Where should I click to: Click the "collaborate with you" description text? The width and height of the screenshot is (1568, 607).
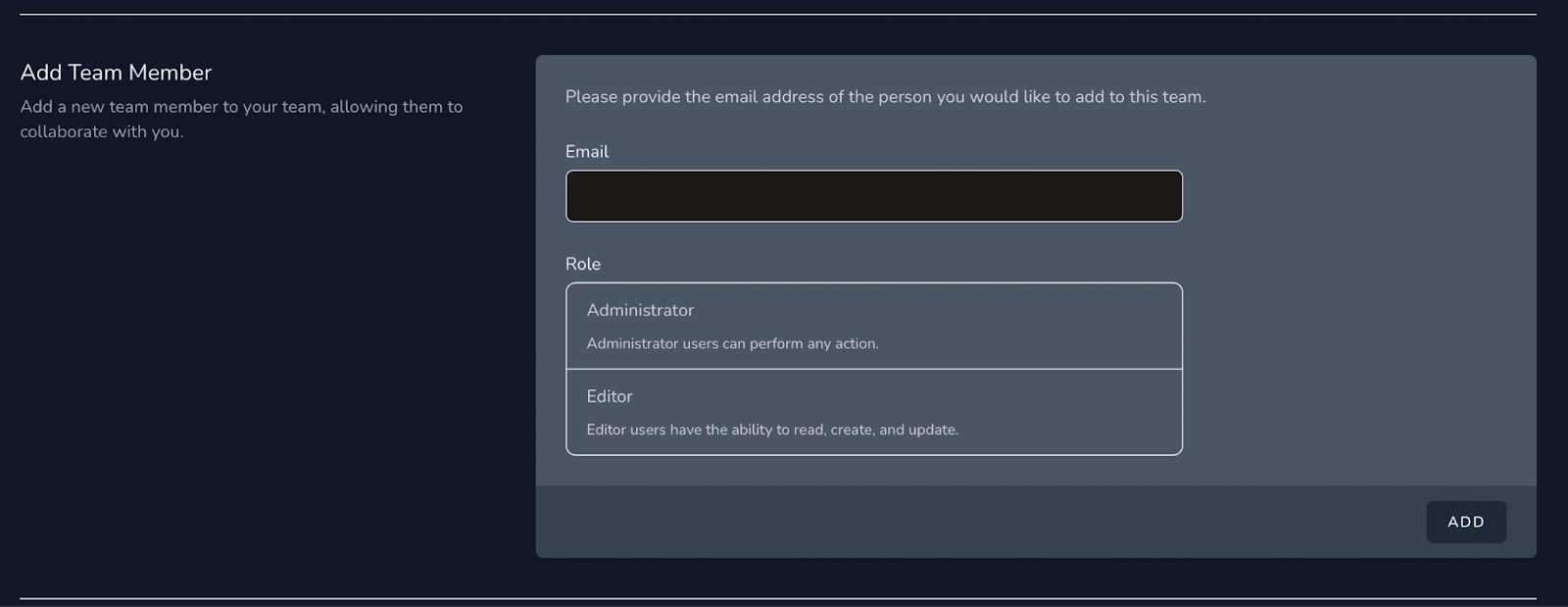[102, 131]
